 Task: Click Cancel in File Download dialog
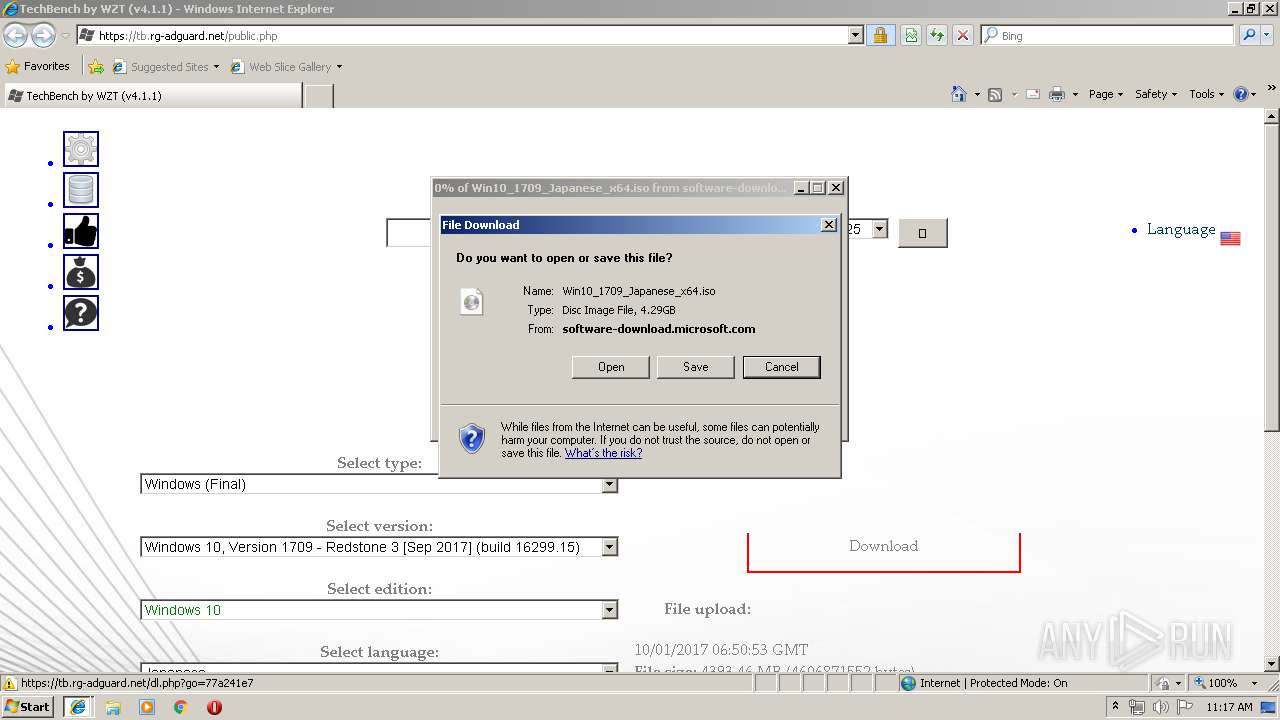pyautogui.click(x=782, y=367)
